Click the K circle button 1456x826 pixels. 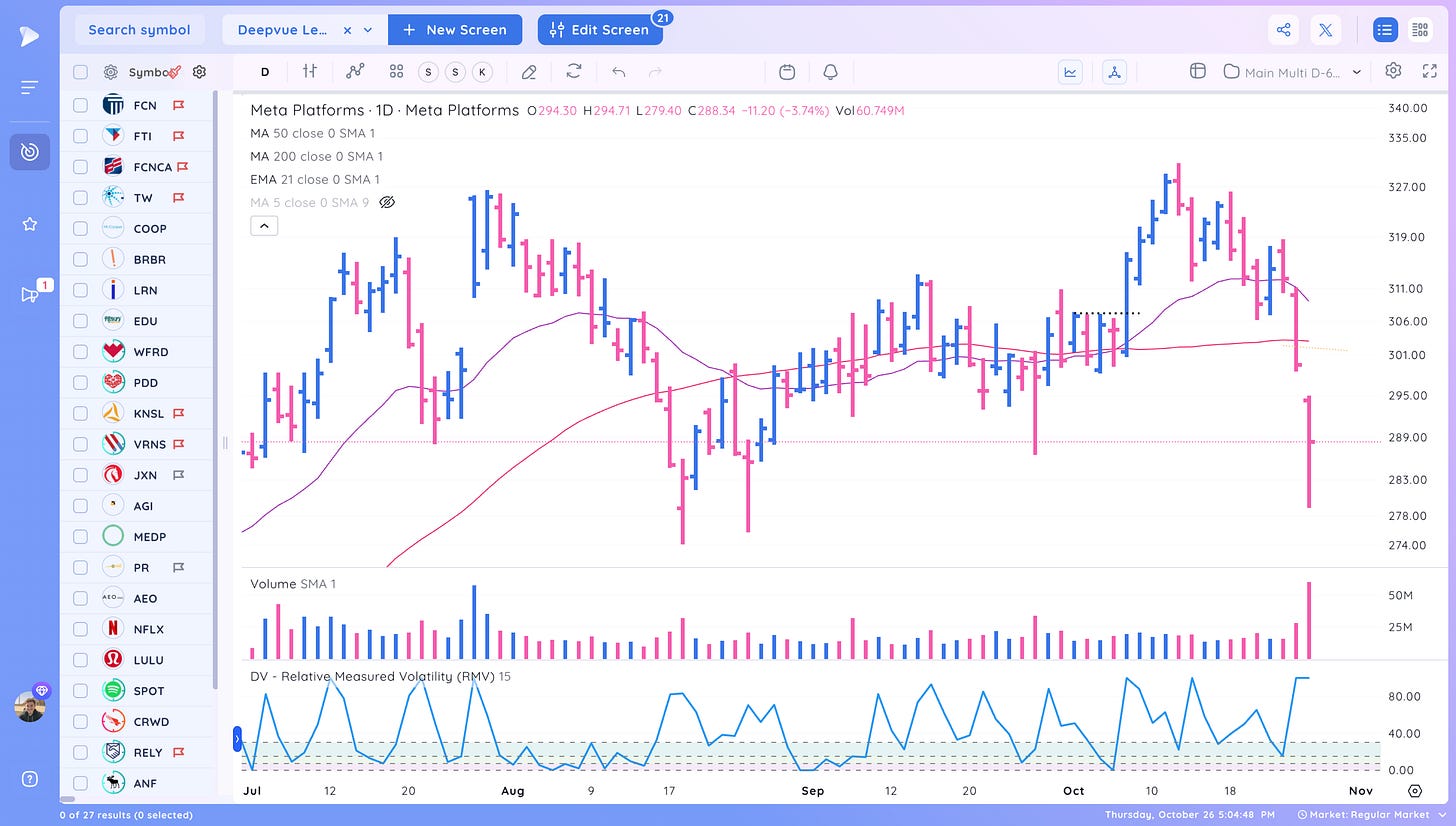[483, 71]
